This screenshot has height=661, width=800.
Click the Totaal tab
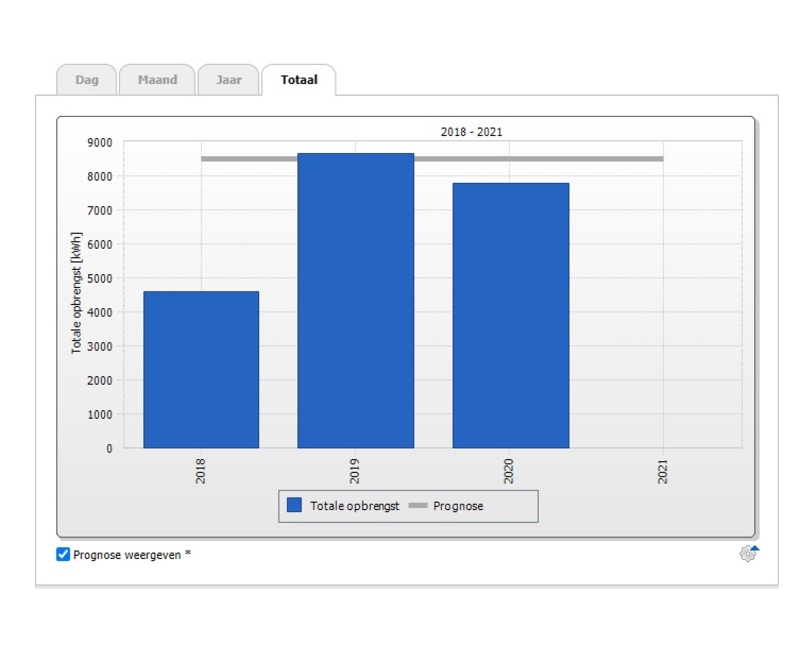[299, 80]
